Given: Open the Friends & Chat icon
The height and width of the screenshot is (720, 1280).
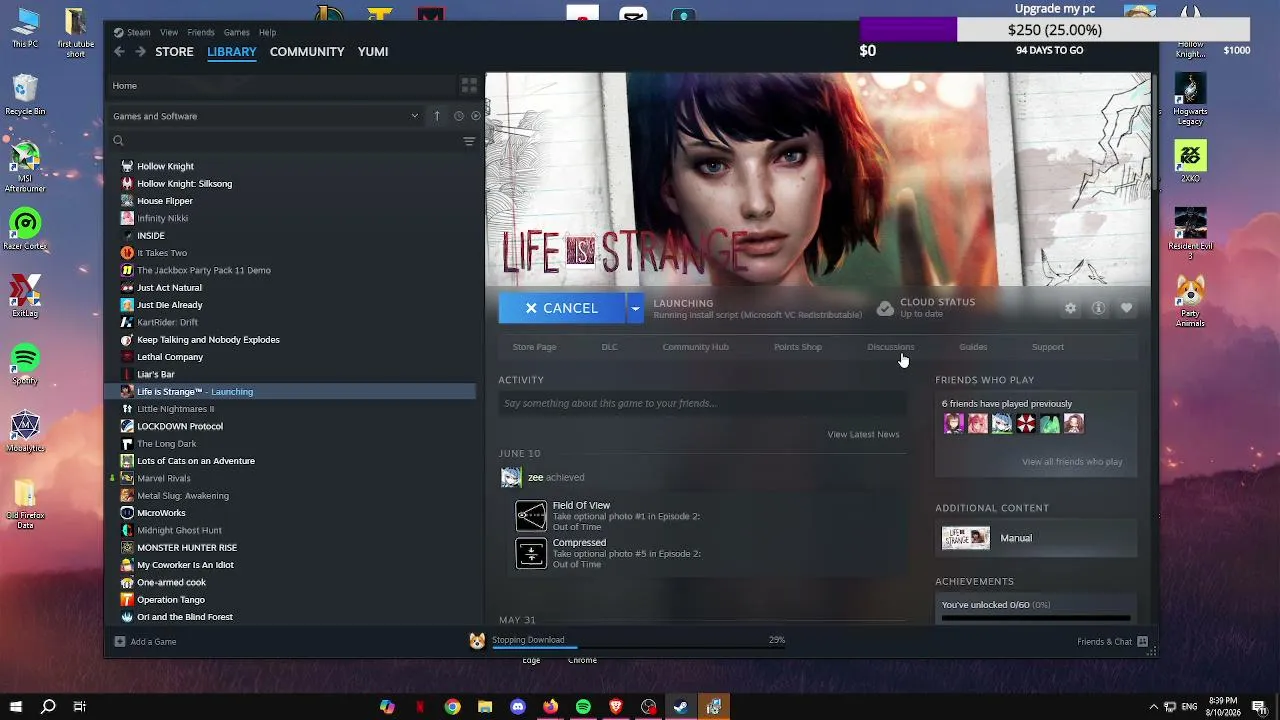Looking at the screenshot, I should click(x=1142, y=642).
